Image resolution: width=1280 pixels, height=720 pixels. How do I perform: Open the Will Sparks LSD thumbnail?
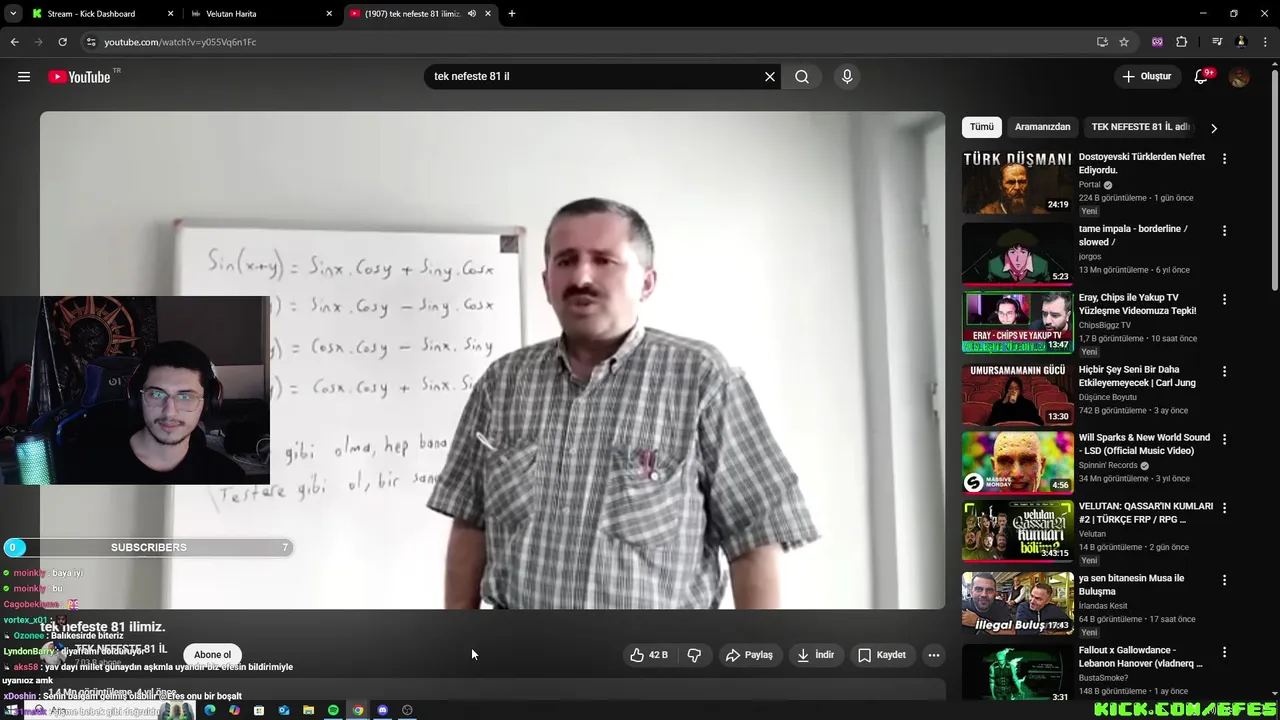pyautogui.click(x=1017, y=462)
